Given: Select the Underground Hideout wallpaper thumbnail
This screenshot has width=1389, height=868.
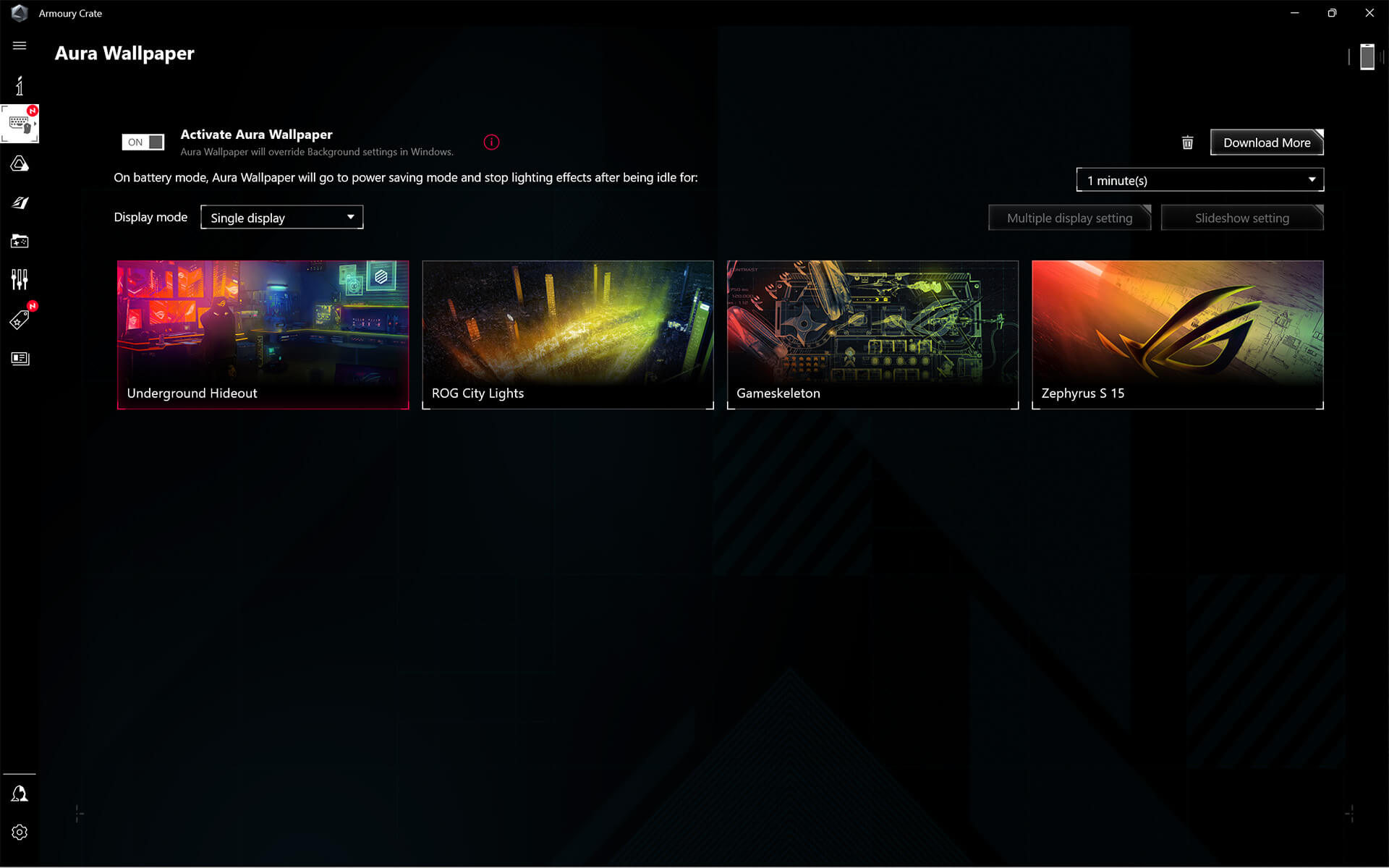Looking at the screenshot, I should 263,334.
